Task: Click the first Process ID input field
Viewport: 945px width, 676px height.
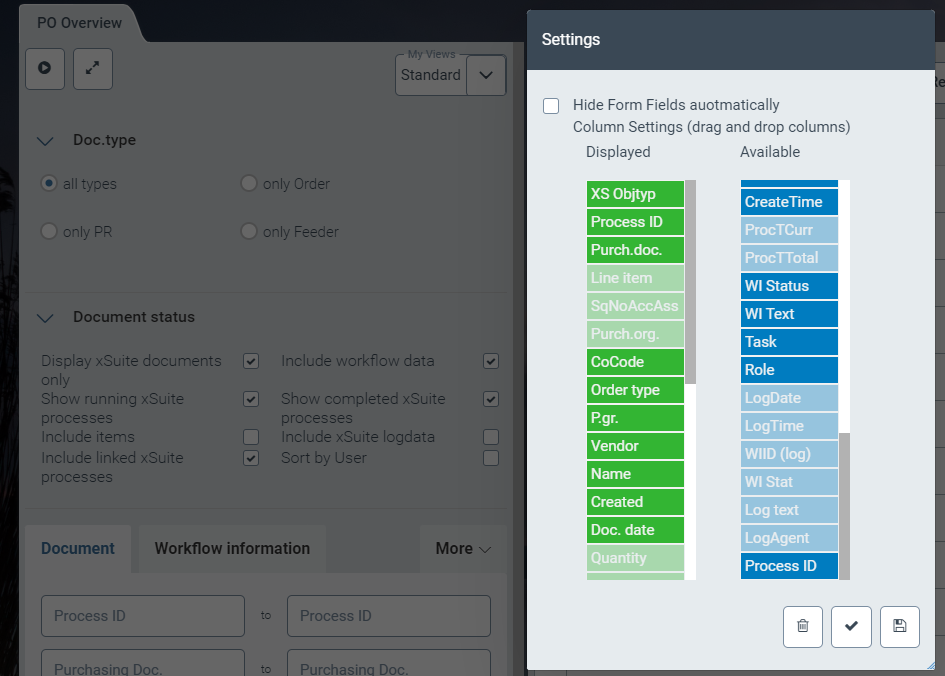Action: coord(143,616)
